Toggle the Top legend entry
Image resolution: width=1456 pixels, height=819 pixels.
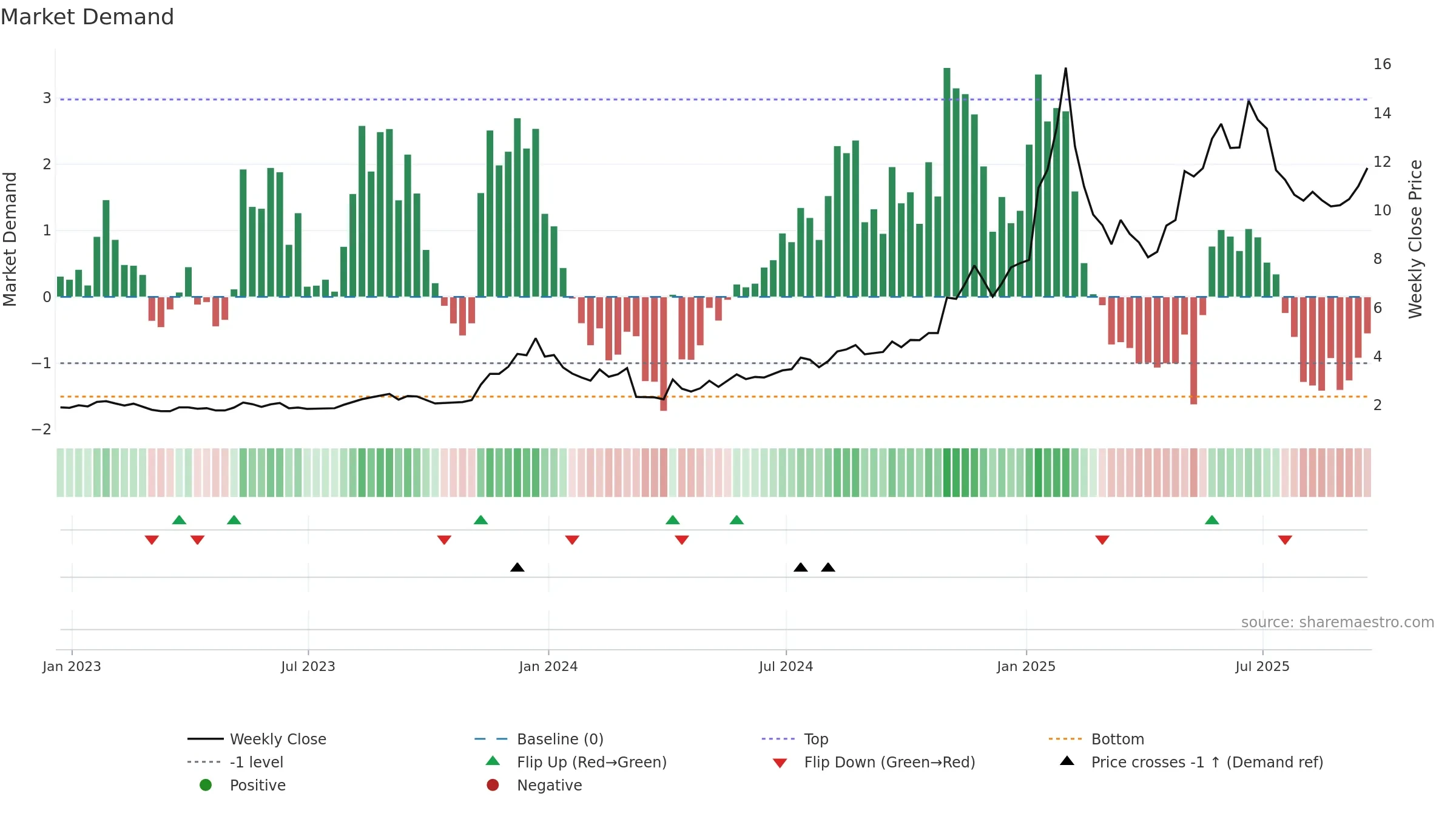(x=795, y=739)
